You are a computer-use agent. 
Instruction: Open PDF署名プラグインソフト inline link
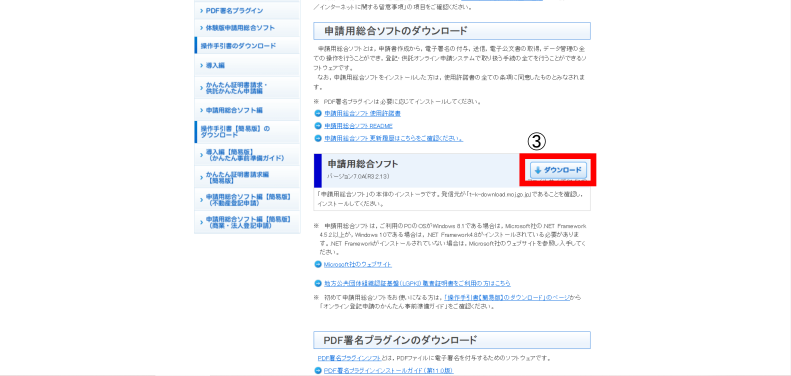point(349,358)
